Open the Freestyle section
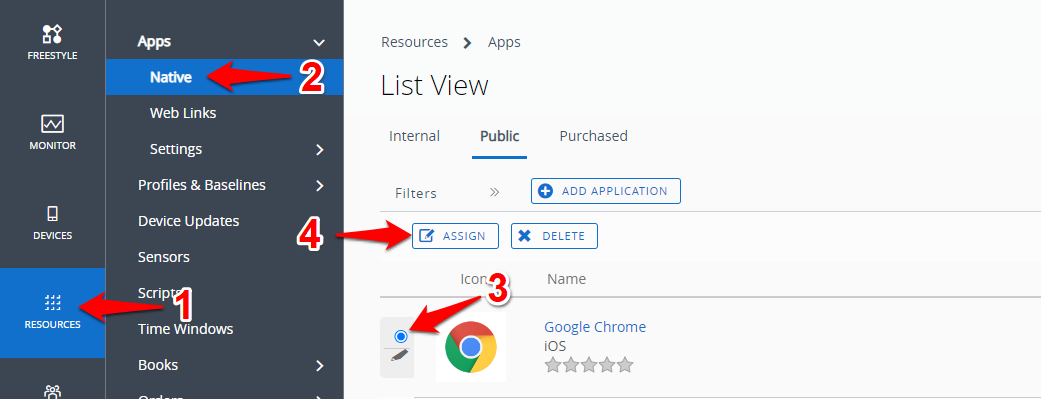The width and height of the screenshot is (1041, 399). tap(52, 43)
